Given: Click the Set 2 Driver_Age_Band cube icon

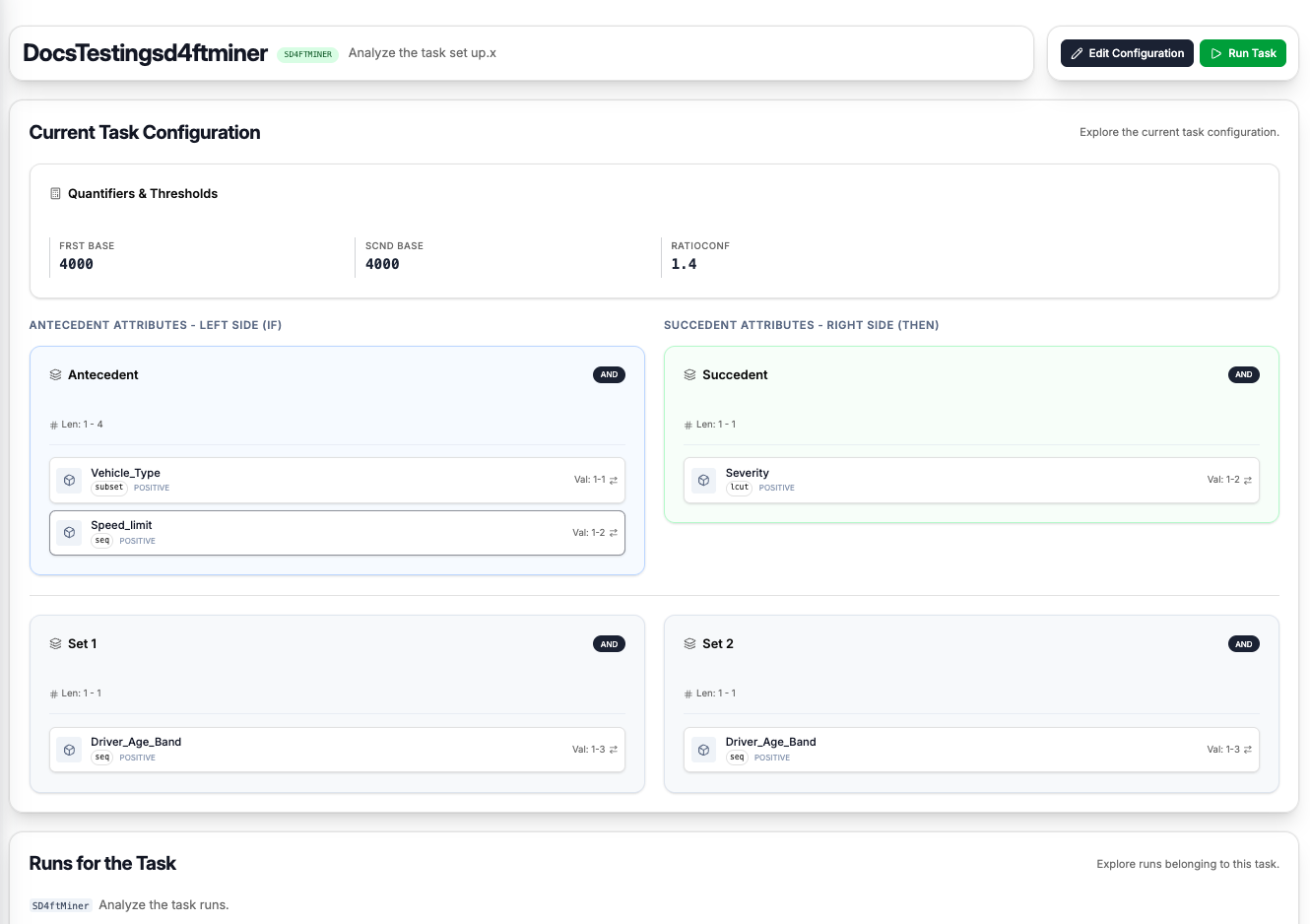Looking at the screenshot, I should pos(703,750).
